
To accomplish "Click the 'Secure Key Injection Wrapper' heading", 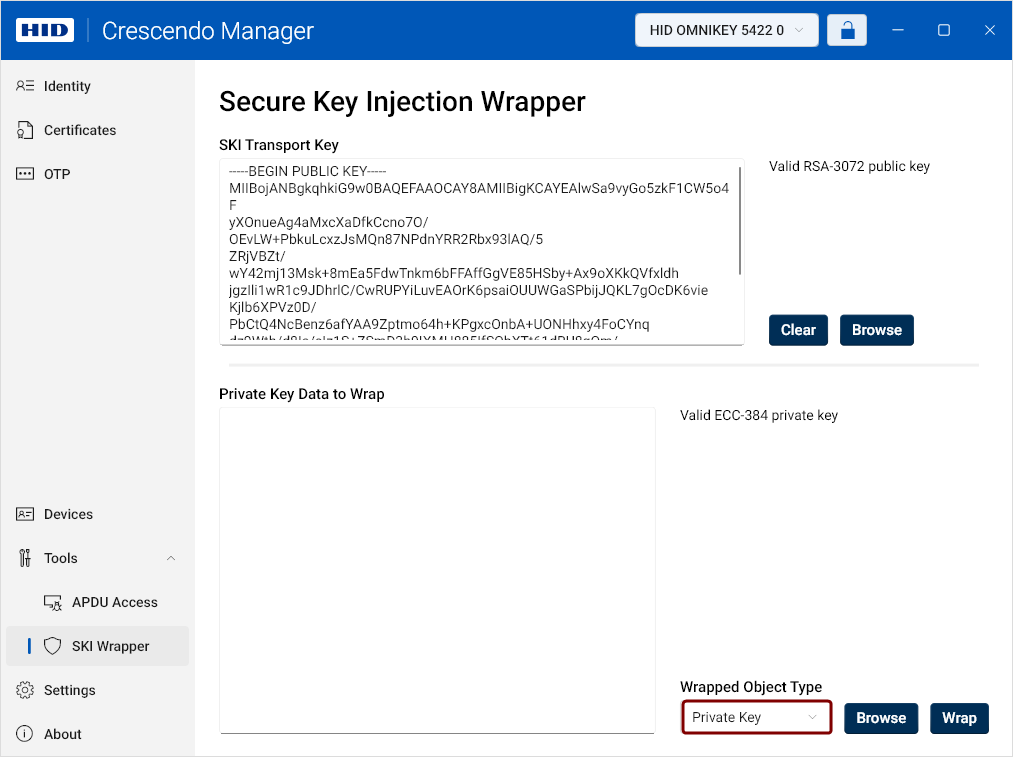I will [x=402, y=102].
